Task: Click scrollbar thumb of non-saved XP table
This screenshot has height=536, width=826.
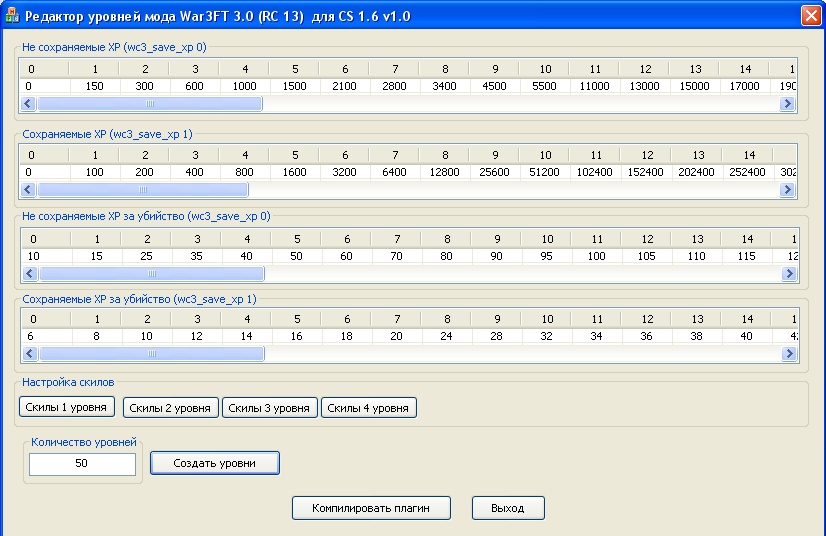Action: coord(150,103)
